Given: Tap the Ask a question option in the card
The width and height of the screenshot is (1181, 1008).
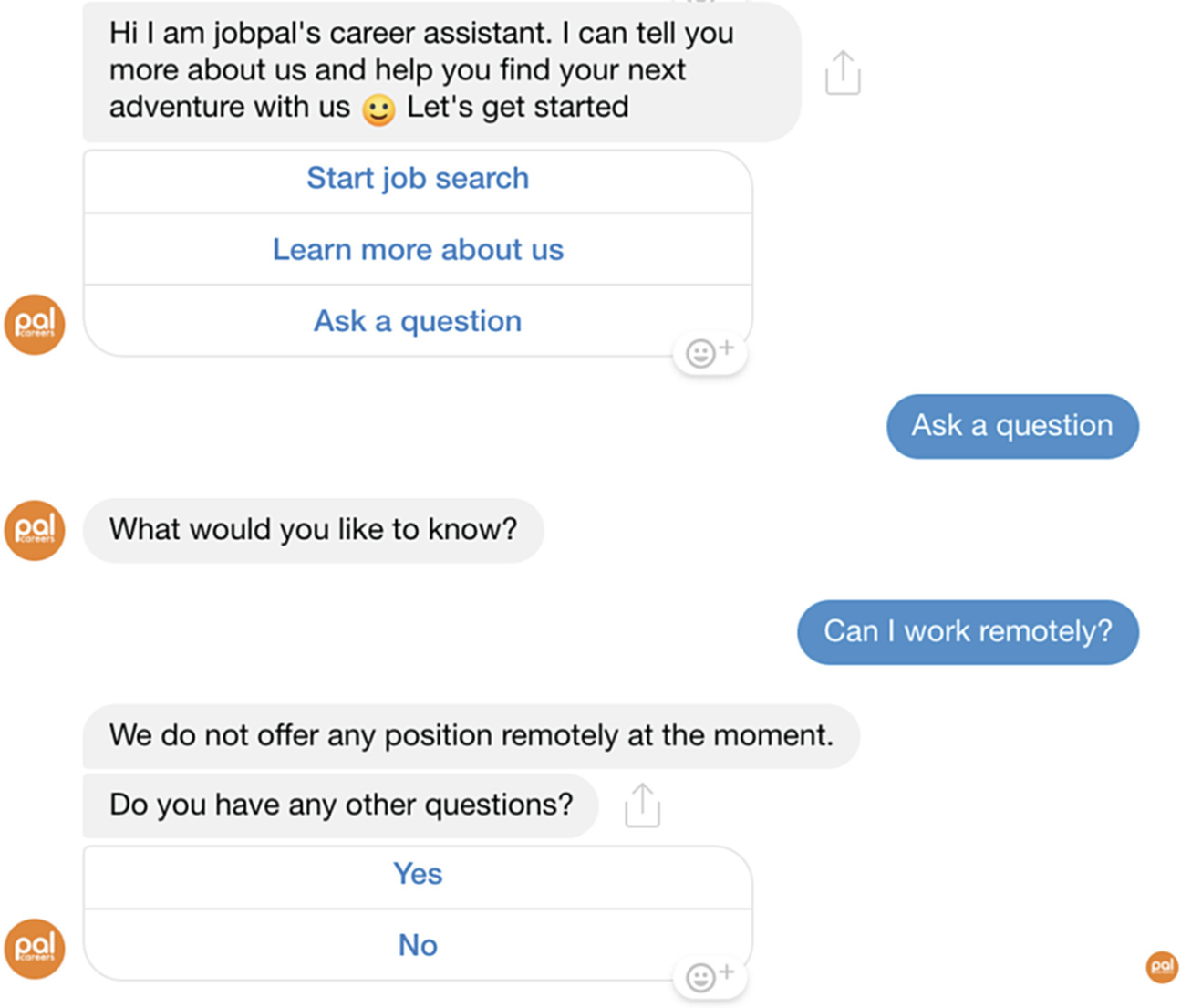Looking at the screenshot, I should 418,321.
